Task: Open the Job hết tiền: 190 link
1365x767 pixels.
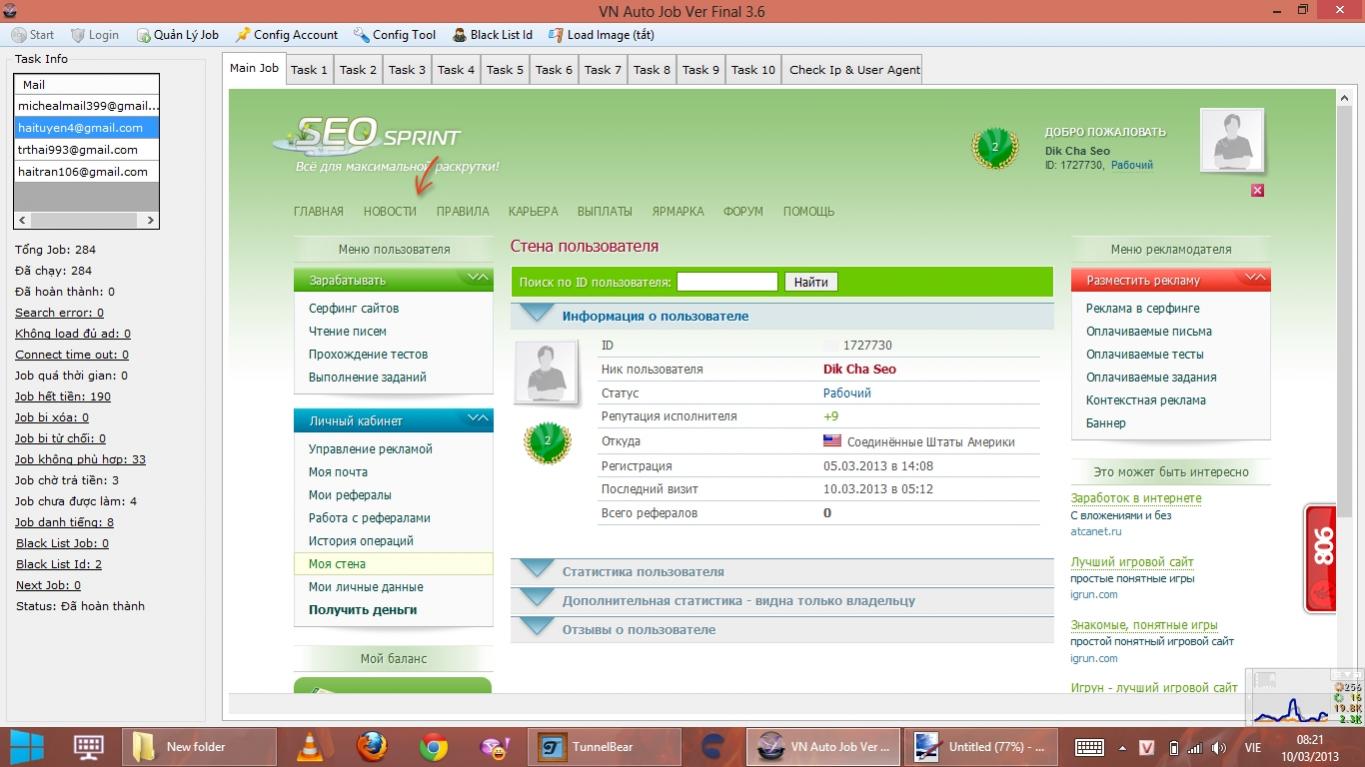Action: [x=63, y=397]
